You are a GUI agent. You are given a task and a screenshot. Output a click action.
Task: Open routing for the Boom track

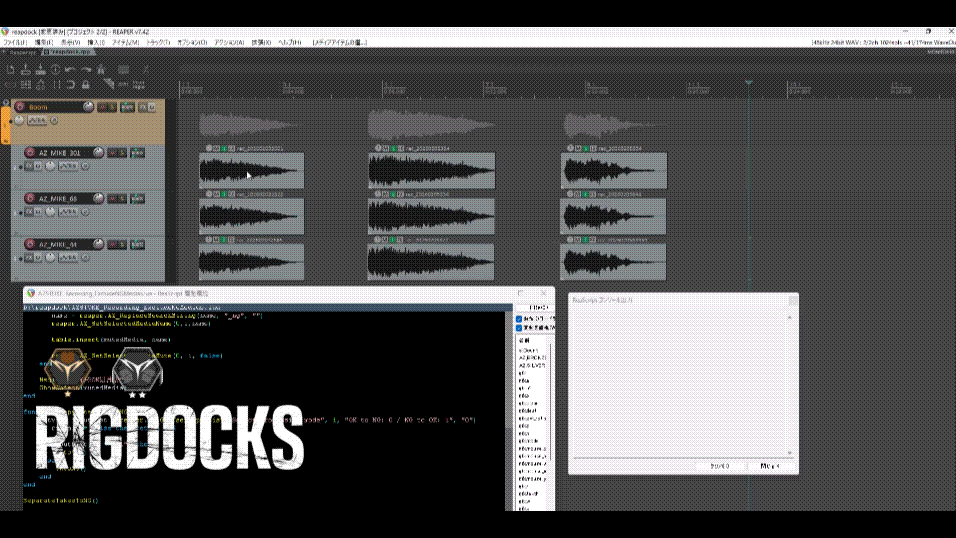click(x=127, y=107)
